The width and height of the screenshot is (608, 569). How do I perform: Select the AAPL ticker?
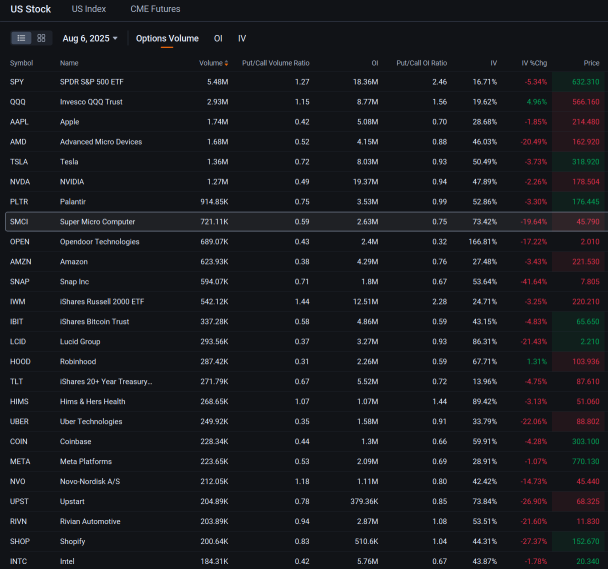point(19,122)
